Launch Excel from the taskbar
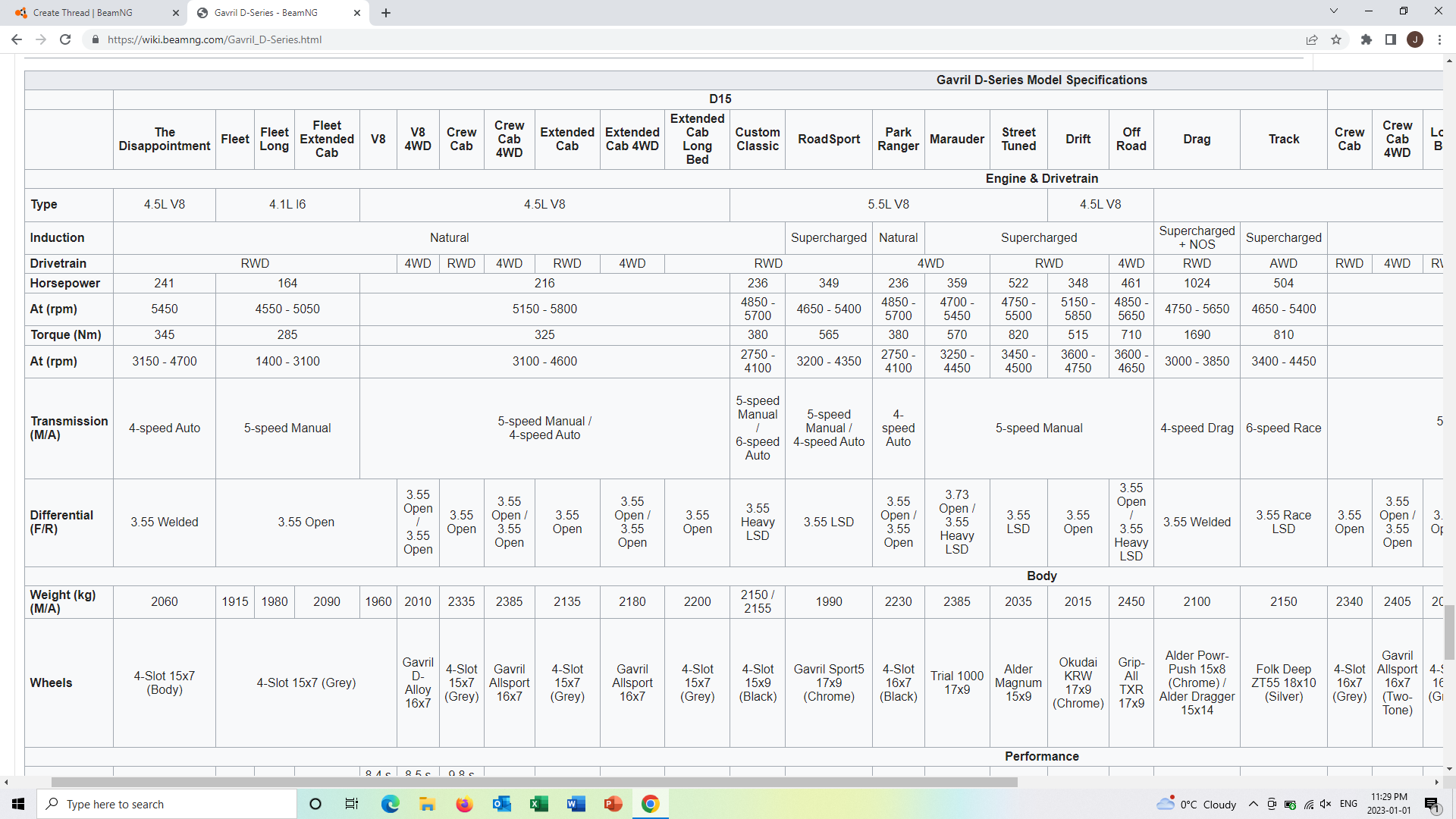 539,804
